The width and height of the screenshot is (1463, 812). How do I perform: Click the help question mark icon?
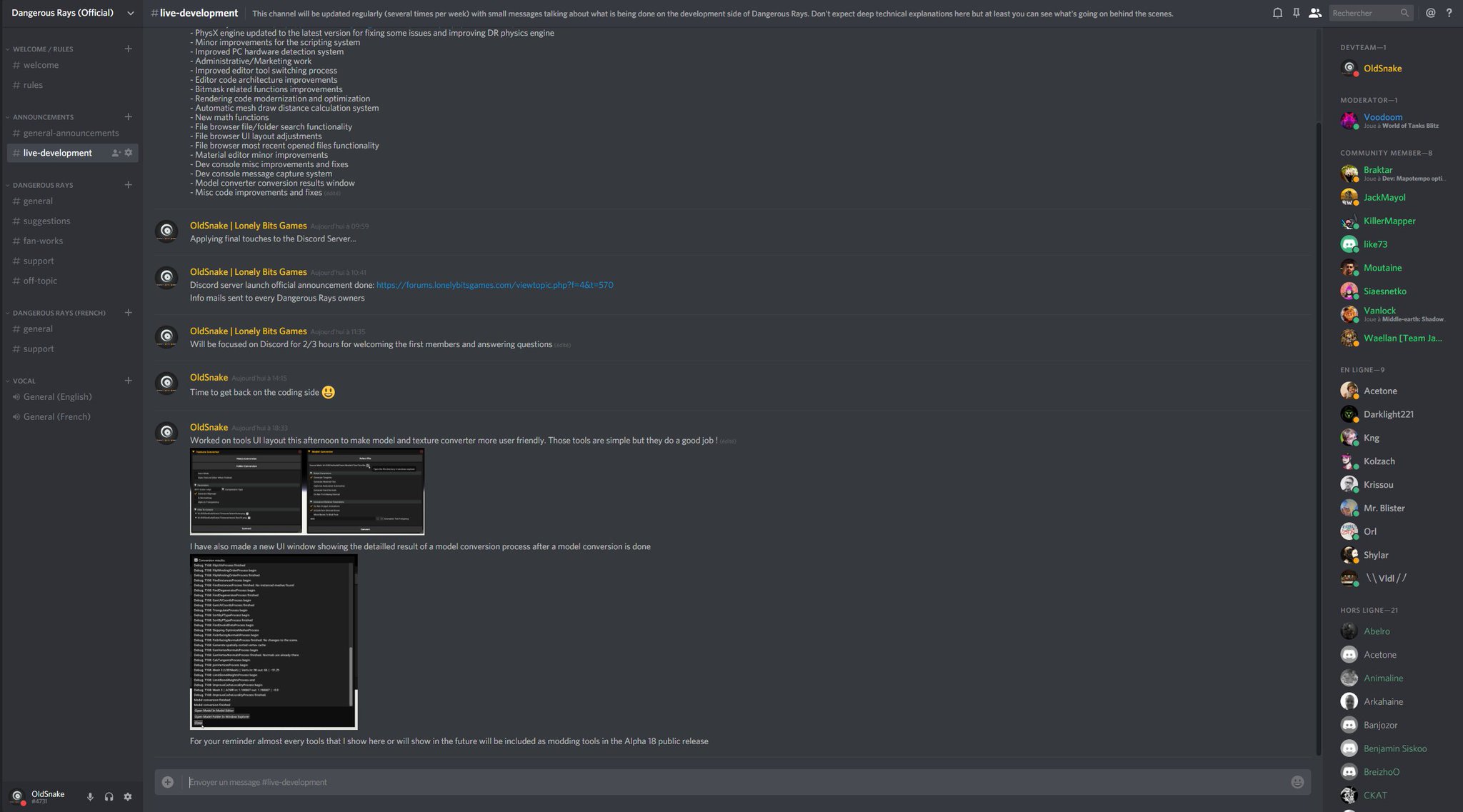(1450, 12)
